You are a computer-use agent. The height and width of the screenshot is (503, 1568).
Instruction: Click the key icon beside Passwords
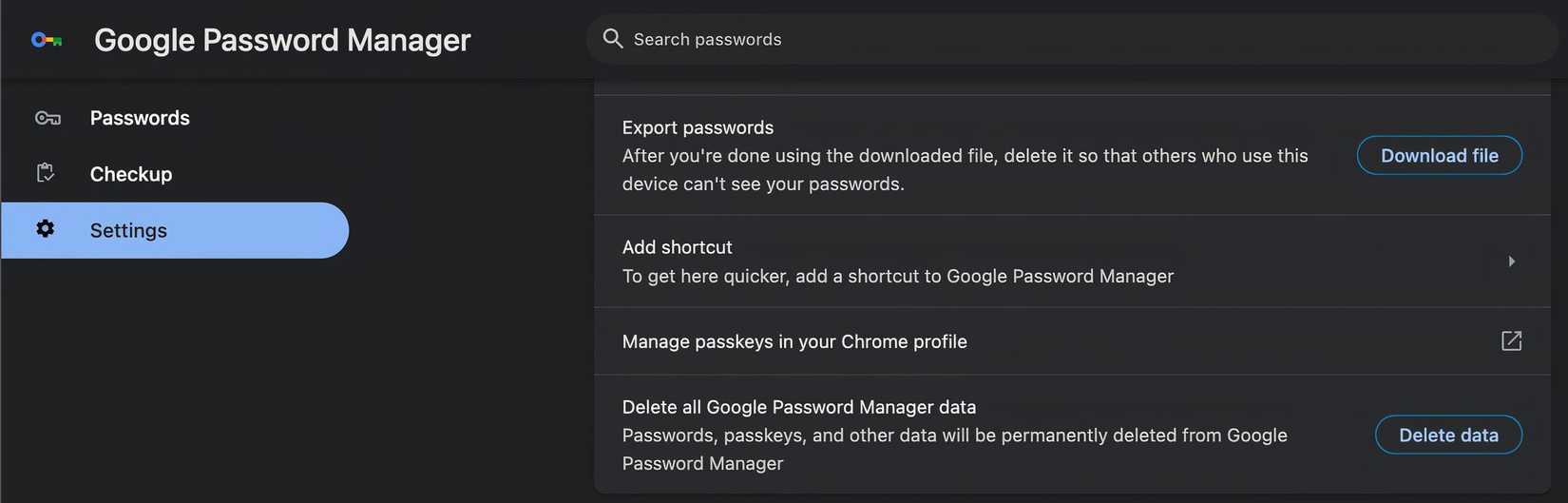tap(48, 118)
